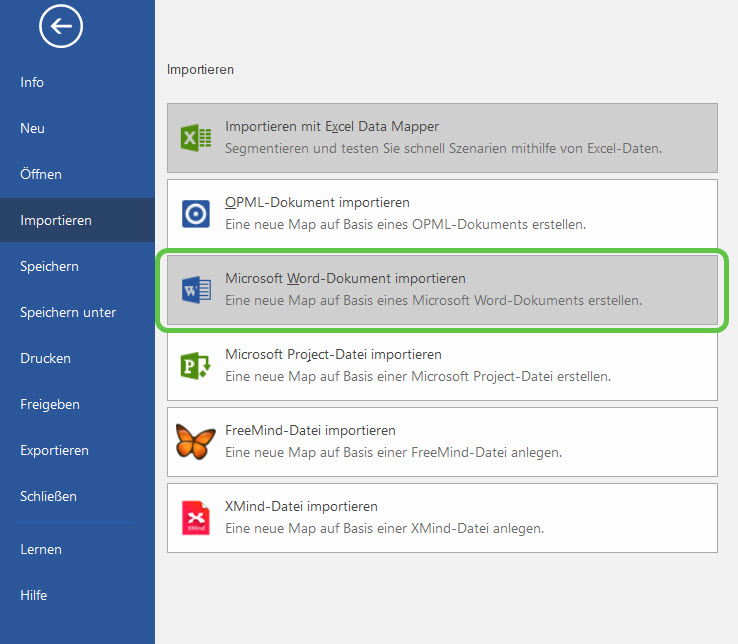Click the Excel Data Mapper icon
Image resolution: width=738 pixels, height=644 pixels.
(196, 138)
